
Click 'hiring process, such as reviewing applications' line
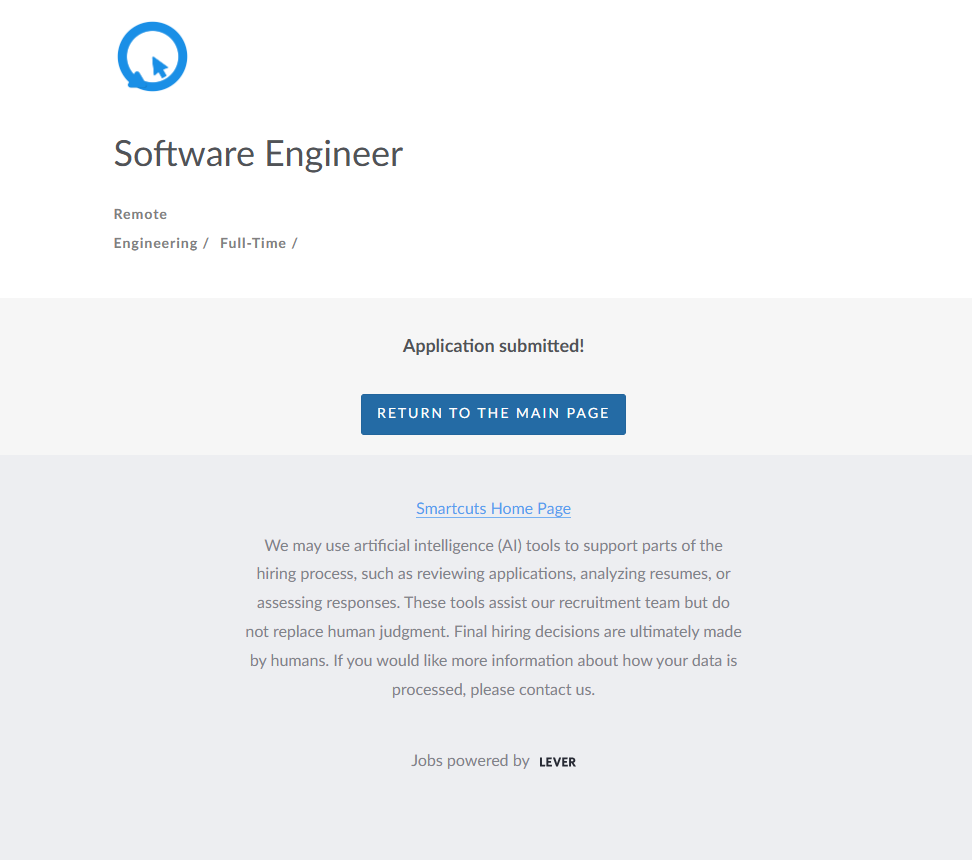pyautogui.click(x=493, y=574)
